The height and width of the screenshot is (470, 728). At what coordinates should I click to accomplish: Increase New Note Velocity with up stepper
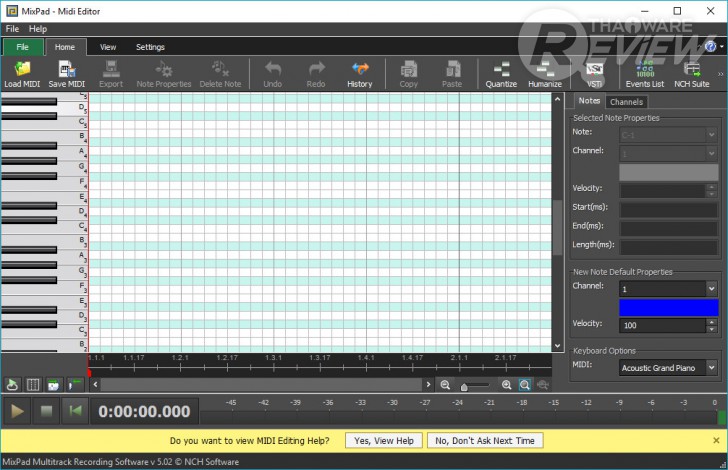[x=711, y=321]
